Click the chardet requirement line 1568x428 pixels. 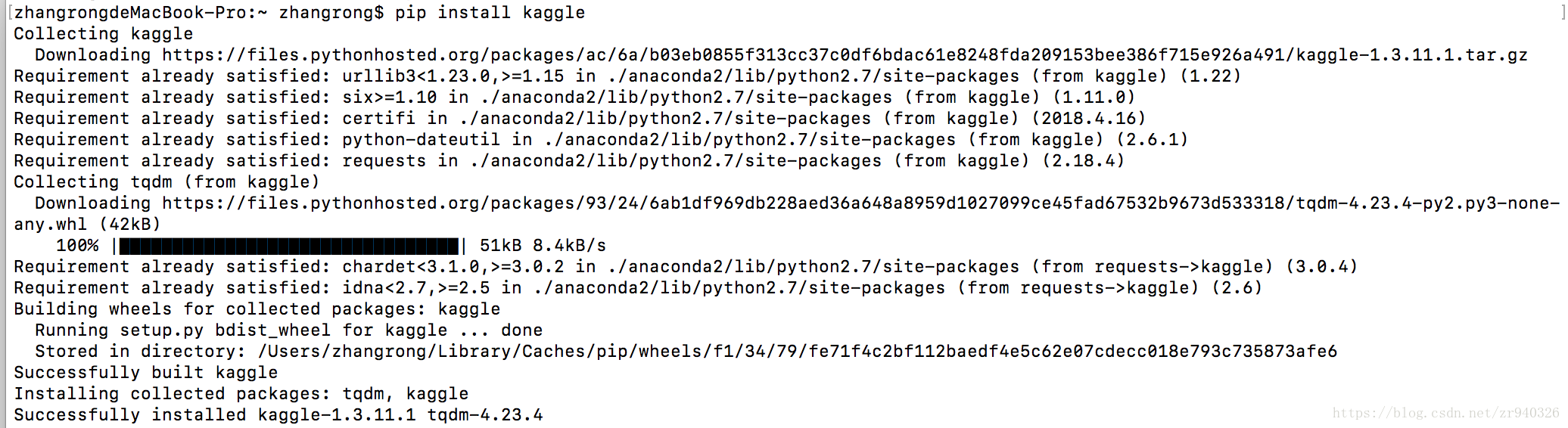tap(686, 267)
